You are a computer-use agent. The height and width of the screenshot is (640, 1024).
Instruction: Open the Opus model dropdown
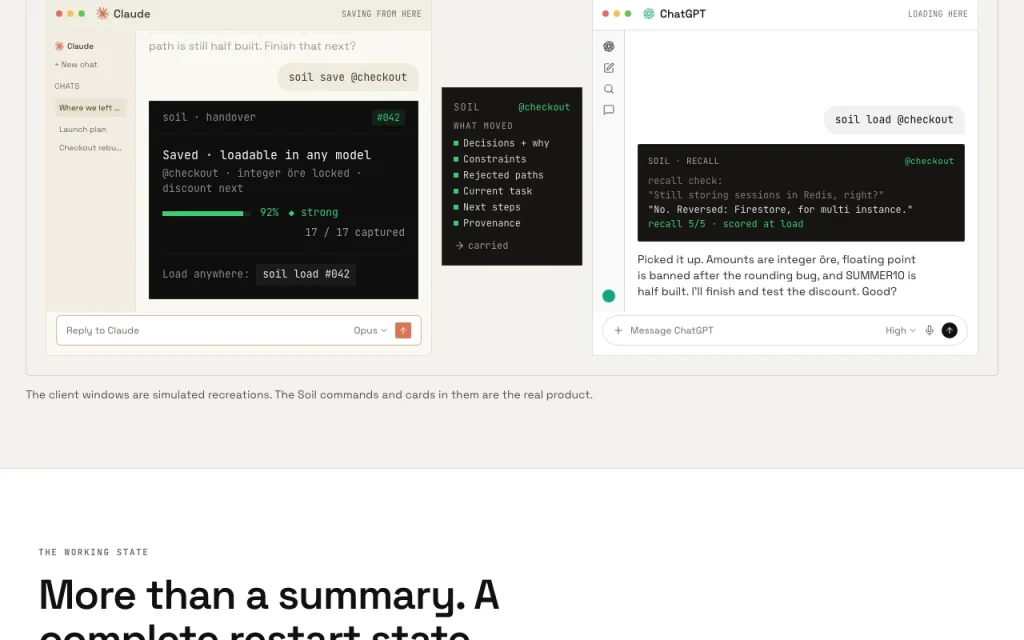coord(370,330)
